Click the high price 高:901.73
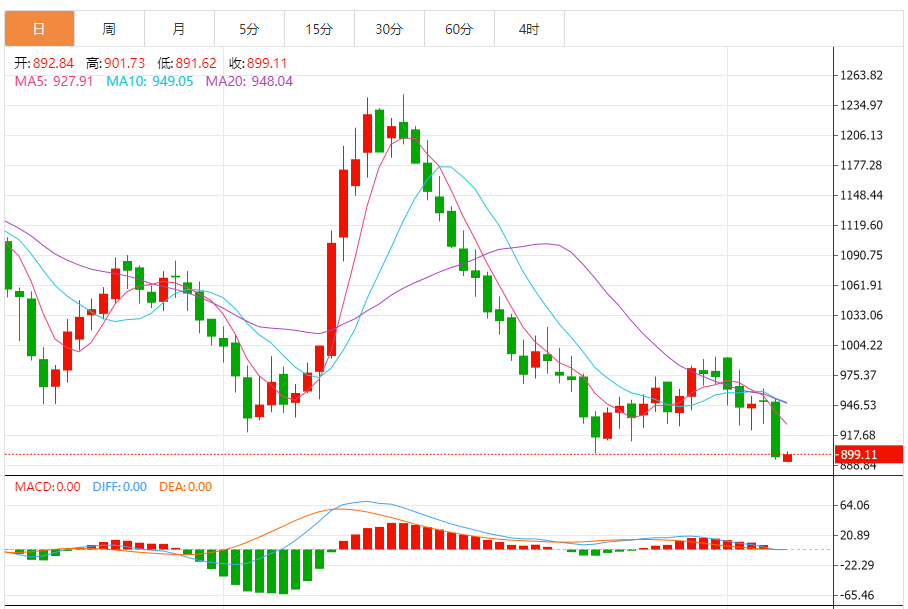908x609 pixels. tap(116, 63)
